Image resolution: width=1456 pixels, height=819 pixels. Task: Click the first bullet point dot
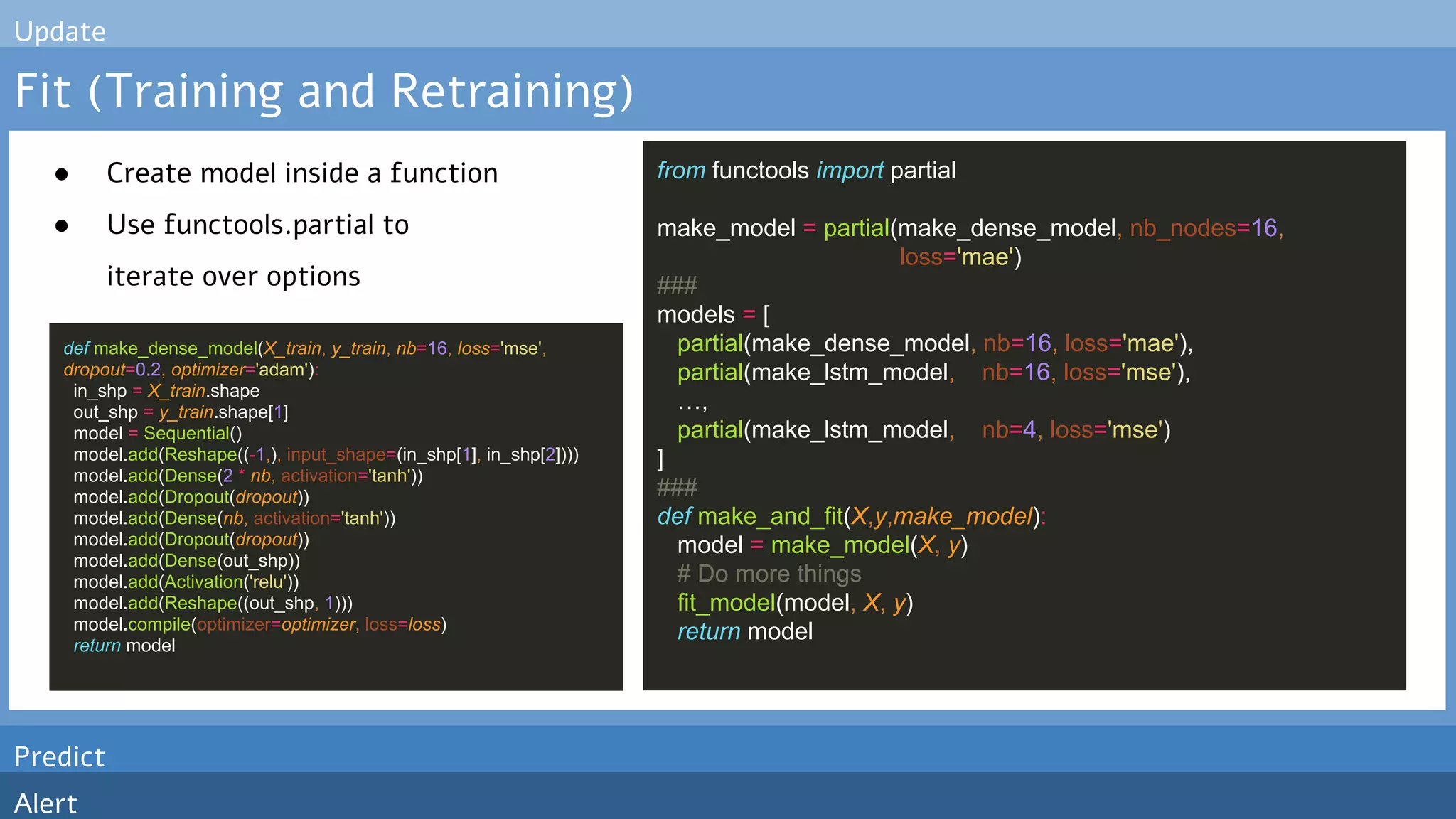[62, 174]
